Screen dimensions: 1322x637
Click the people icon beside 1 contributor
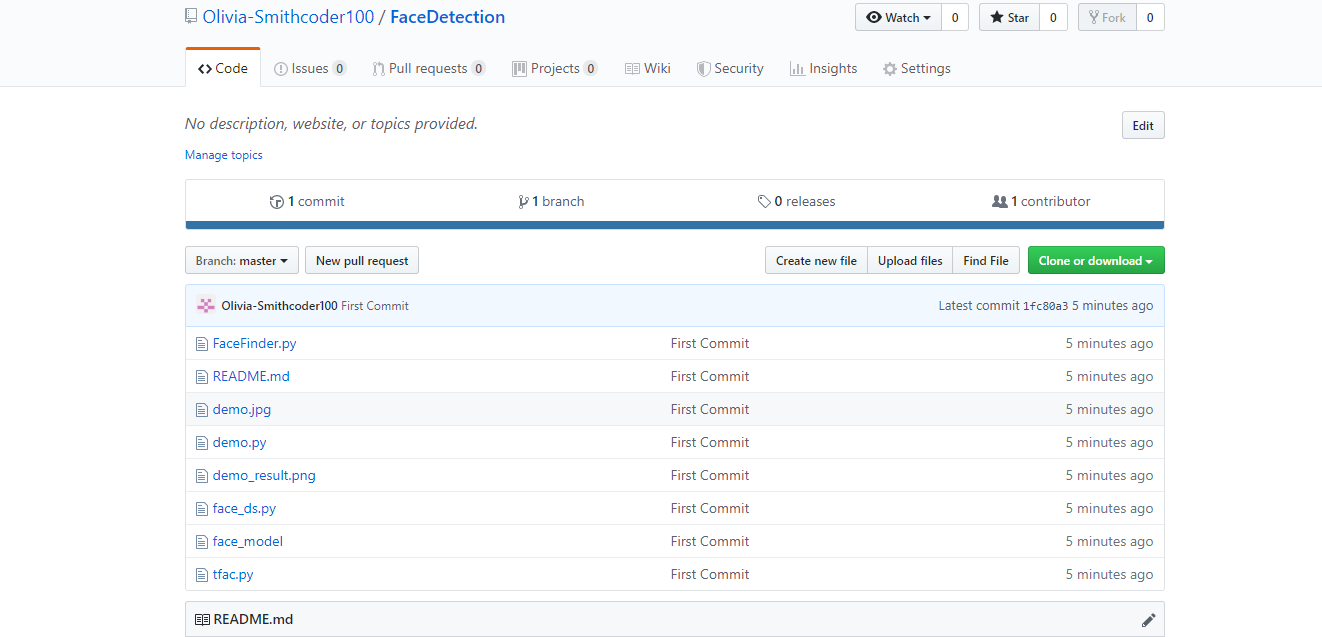(x=999, y=201)
